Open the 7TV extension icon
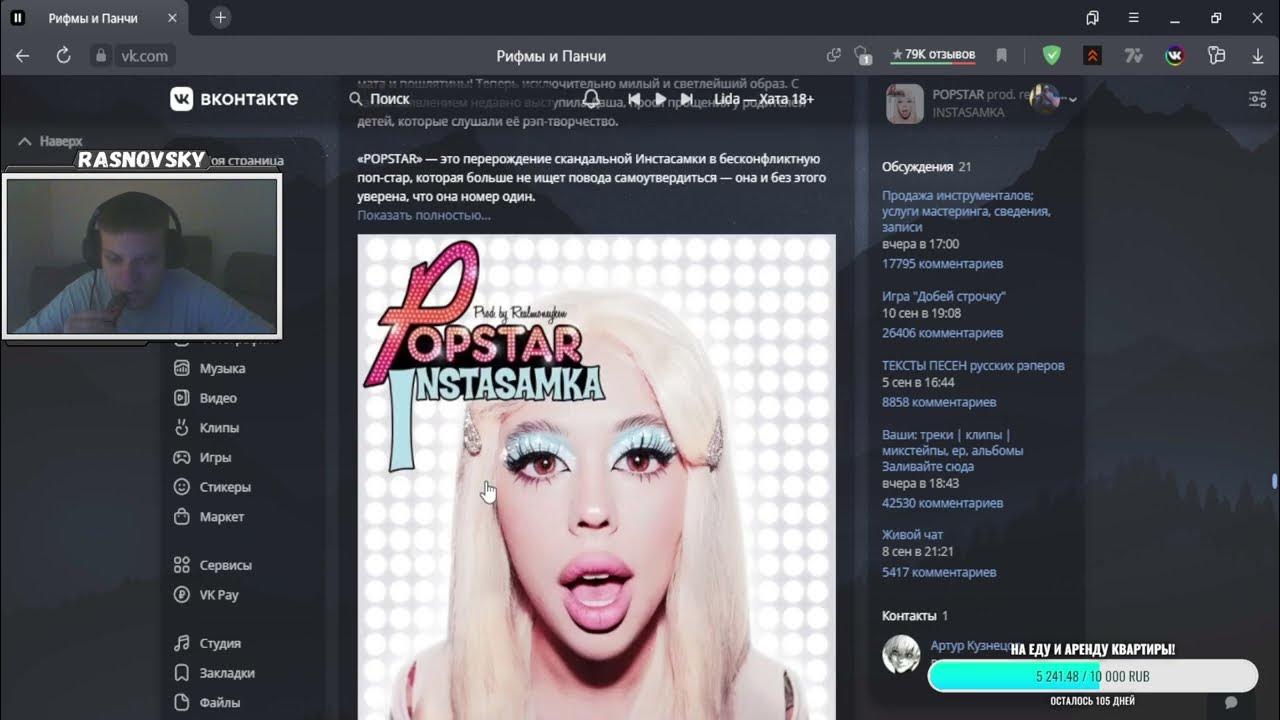 click(1133, 56)
